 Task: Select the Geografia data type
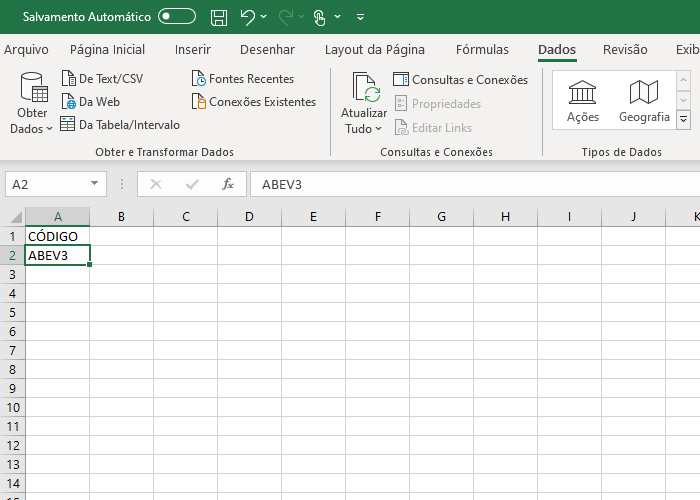(x=644, y=101)
